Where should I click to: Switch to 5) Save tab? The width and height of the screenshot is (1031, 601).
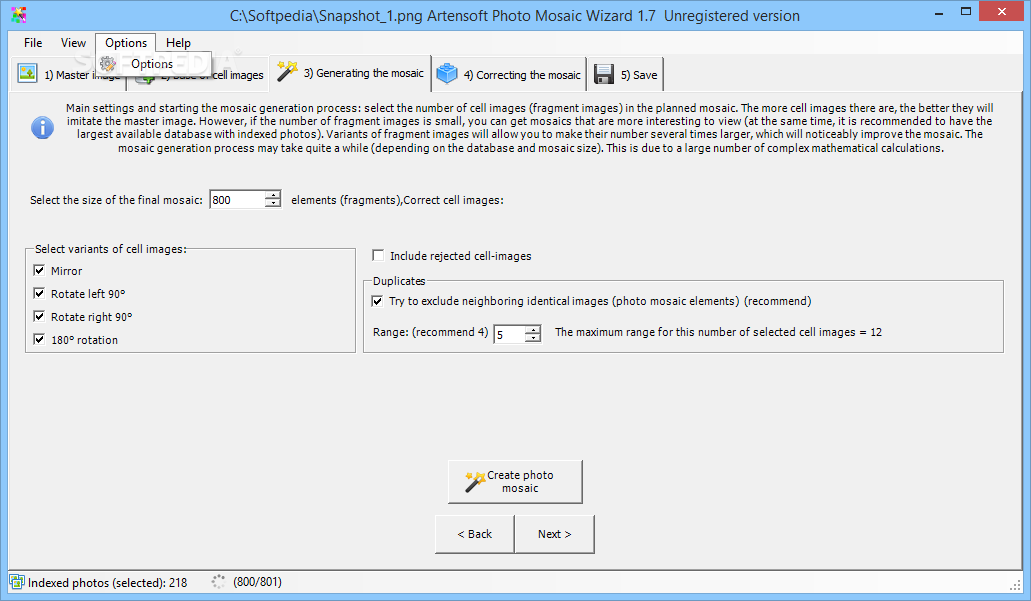pos(626,74)
